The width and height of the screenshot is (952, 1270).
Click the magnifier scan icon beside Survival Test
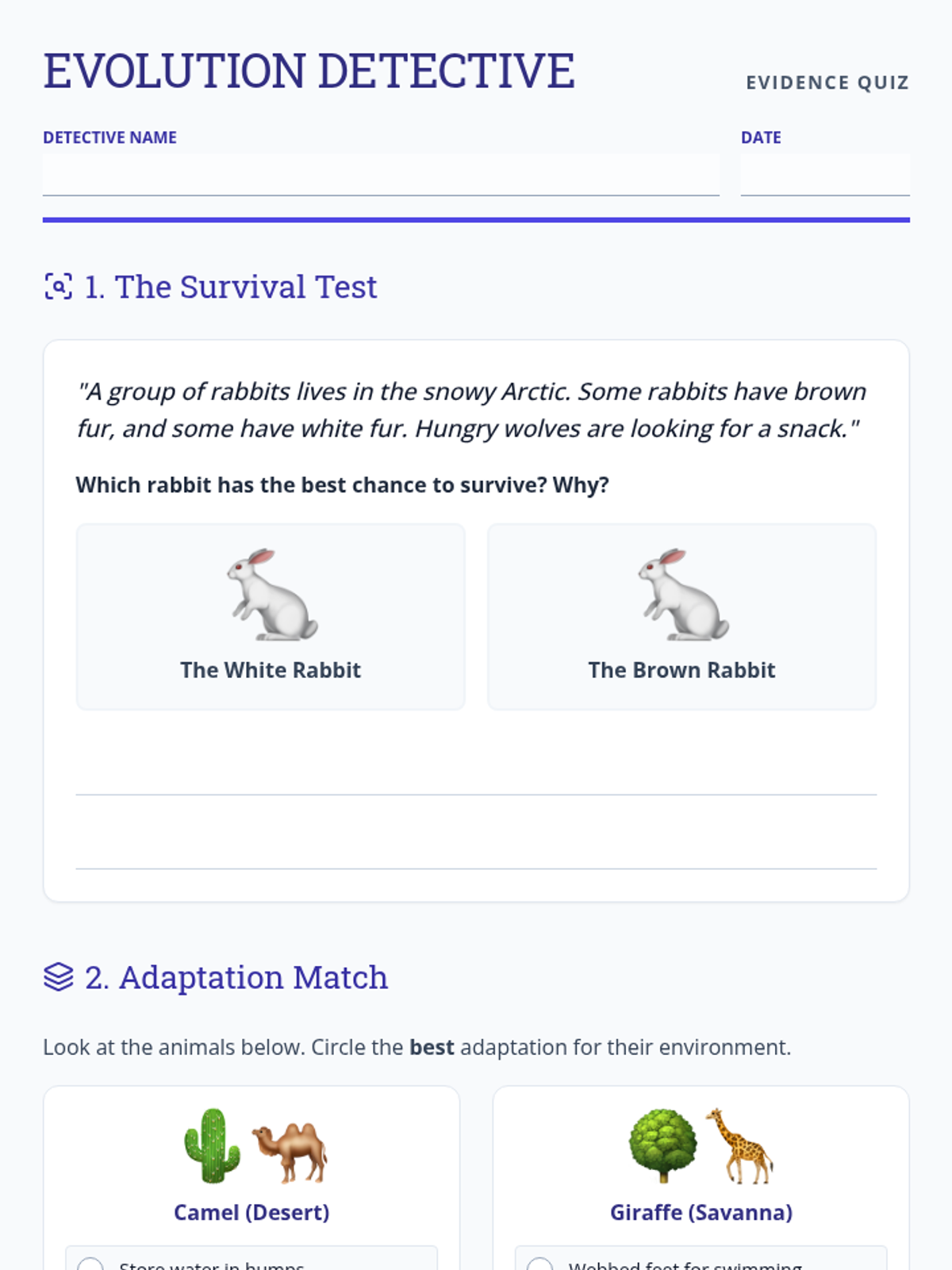coord(58,287)
